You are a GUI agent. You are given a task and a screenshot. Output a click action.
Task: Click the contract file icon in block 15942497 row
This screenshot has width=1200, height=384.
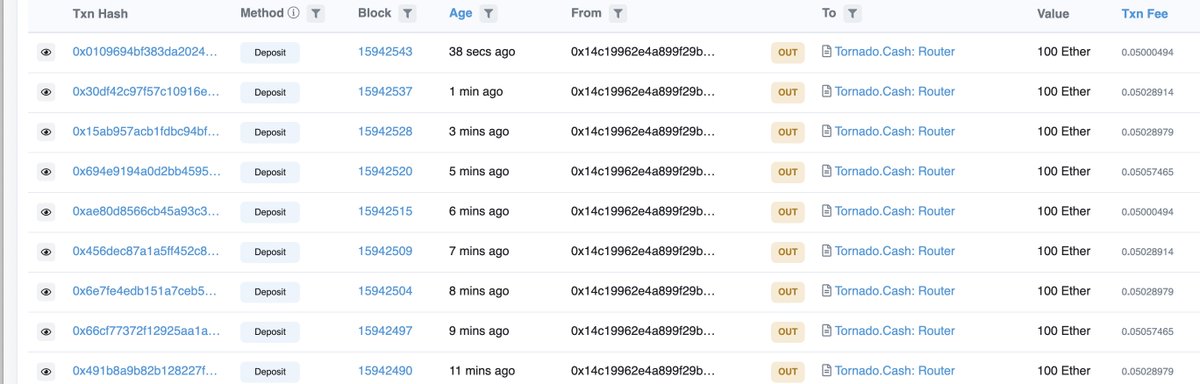[x=827, y=332]
